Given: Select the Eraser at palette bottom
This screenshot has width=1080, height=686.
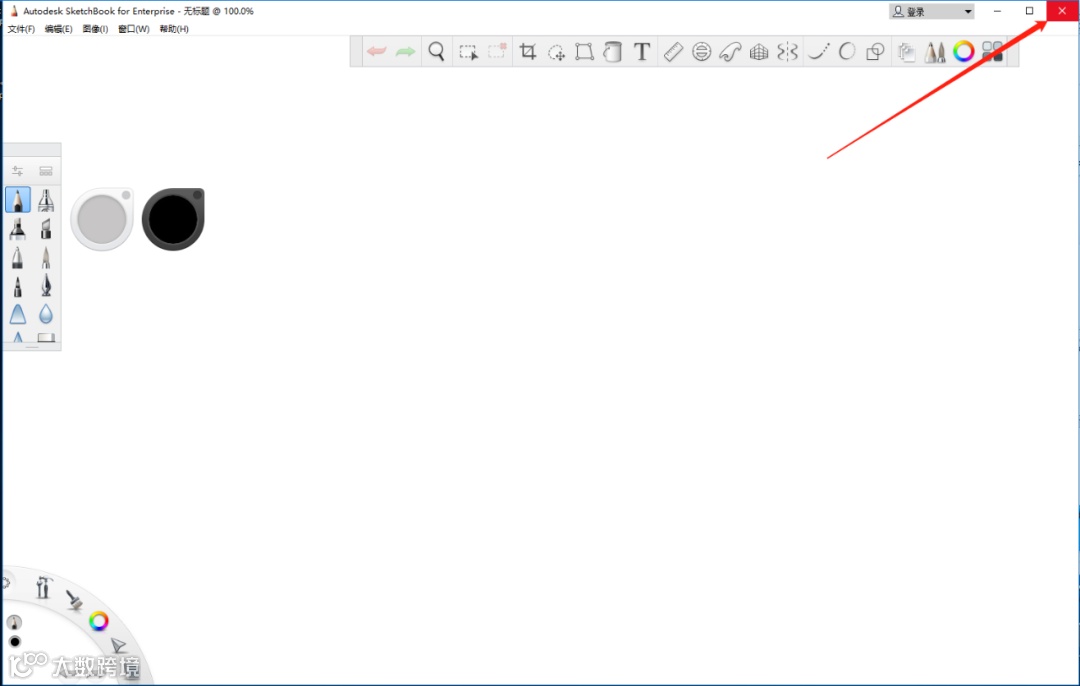Looking at the screenshot, I should click(x=46, y=337).
